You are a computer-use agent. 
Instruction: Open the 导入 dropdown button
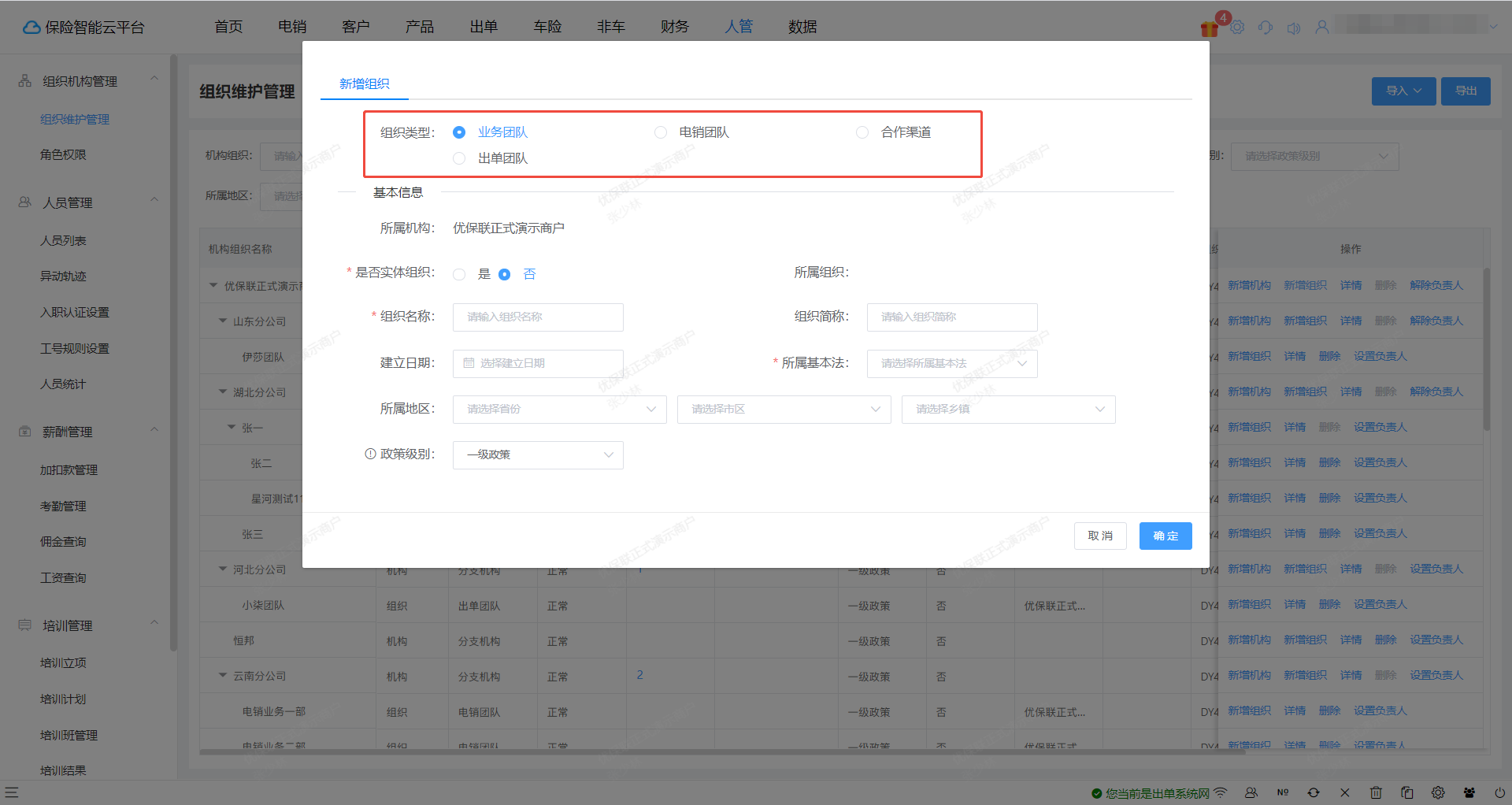tap(1404, 91)
